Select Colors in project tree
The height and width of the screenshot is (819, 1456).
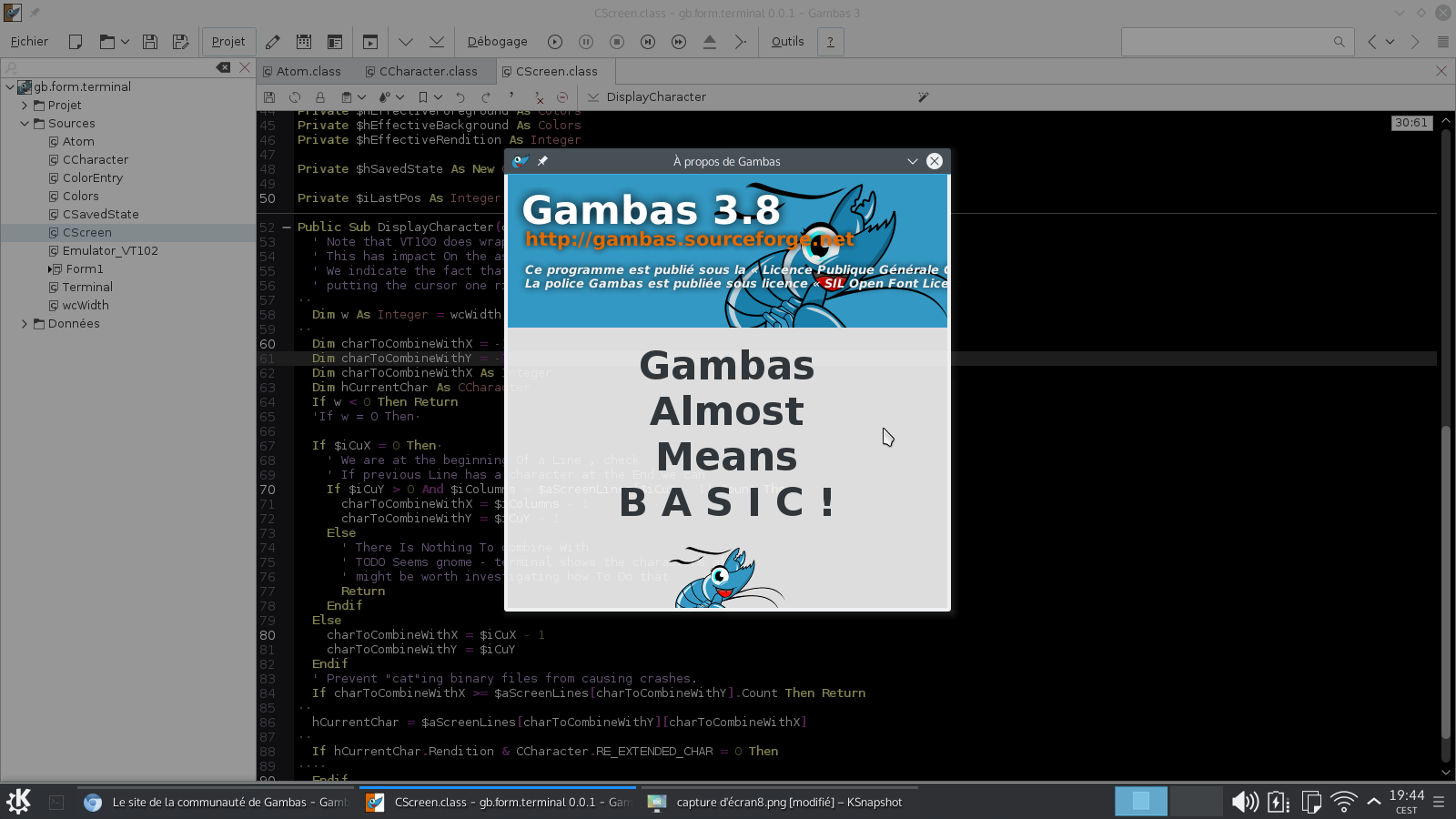[x=80, y=197]
